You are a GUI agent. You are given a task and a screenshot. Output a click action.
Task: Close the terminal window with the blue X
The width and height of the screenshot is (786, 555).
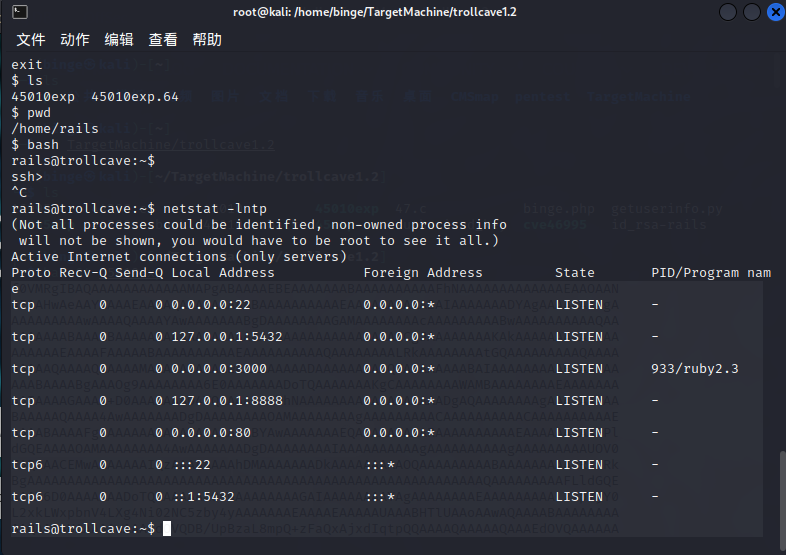[x=775, y=12]
